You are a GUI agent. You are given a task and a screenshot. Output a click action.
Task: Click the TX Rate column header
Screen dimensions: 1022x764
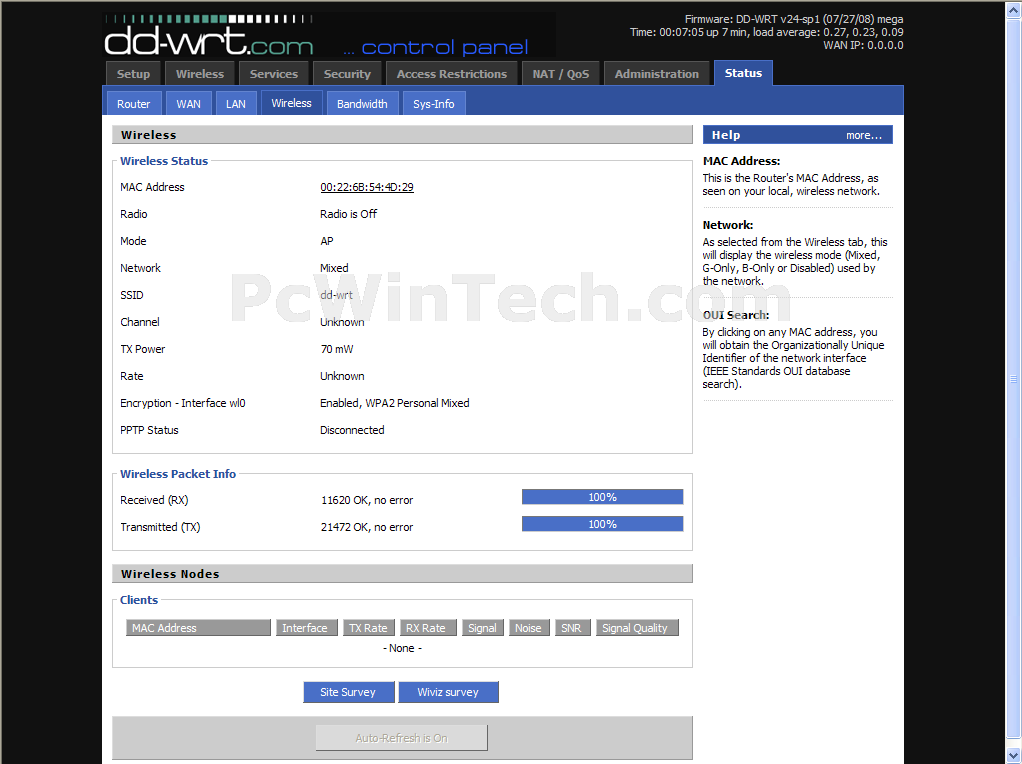368,628
